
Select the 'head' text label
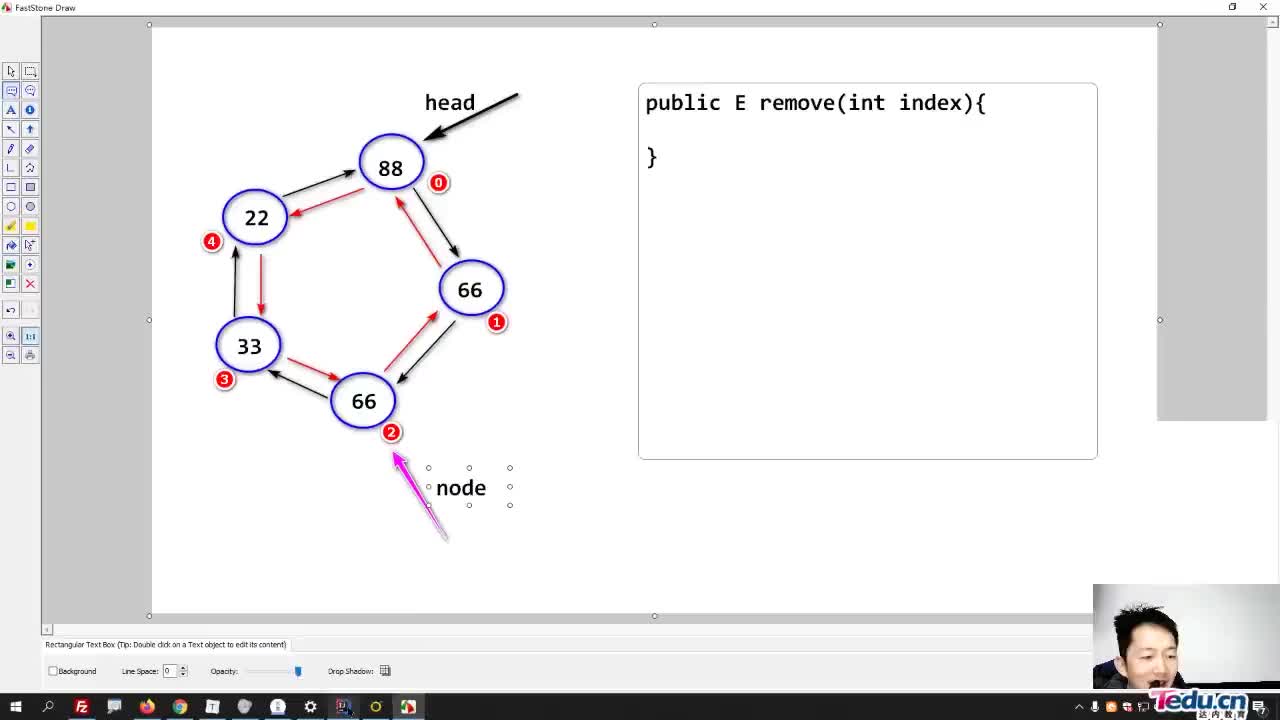coord(450,103)
